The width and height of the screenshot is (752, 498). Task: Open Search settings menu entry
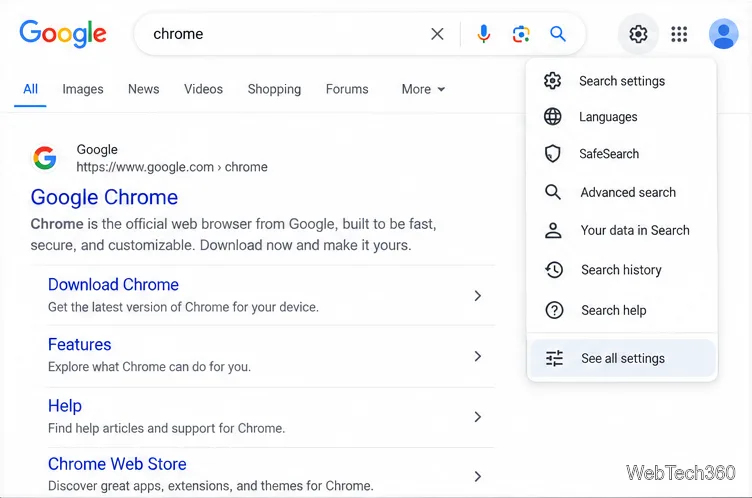point(622,81)
